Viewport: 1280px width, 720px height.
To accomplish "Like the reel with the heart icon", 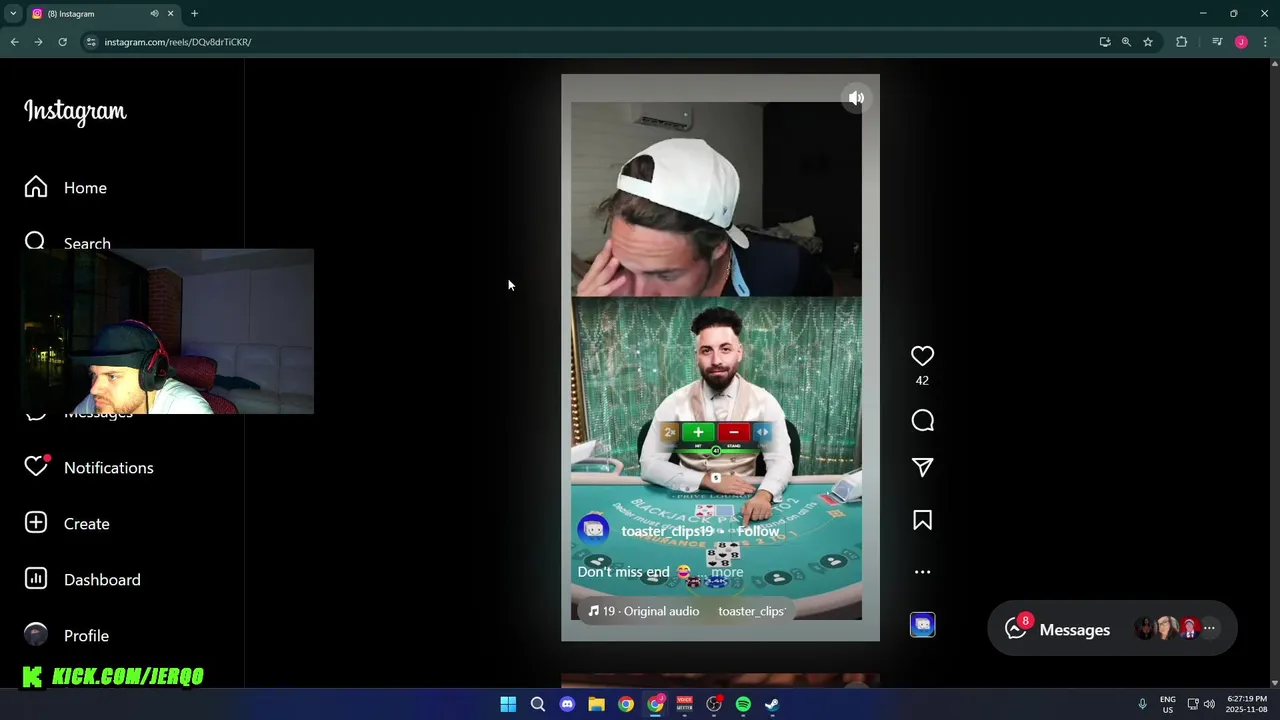I will (922, 356).
